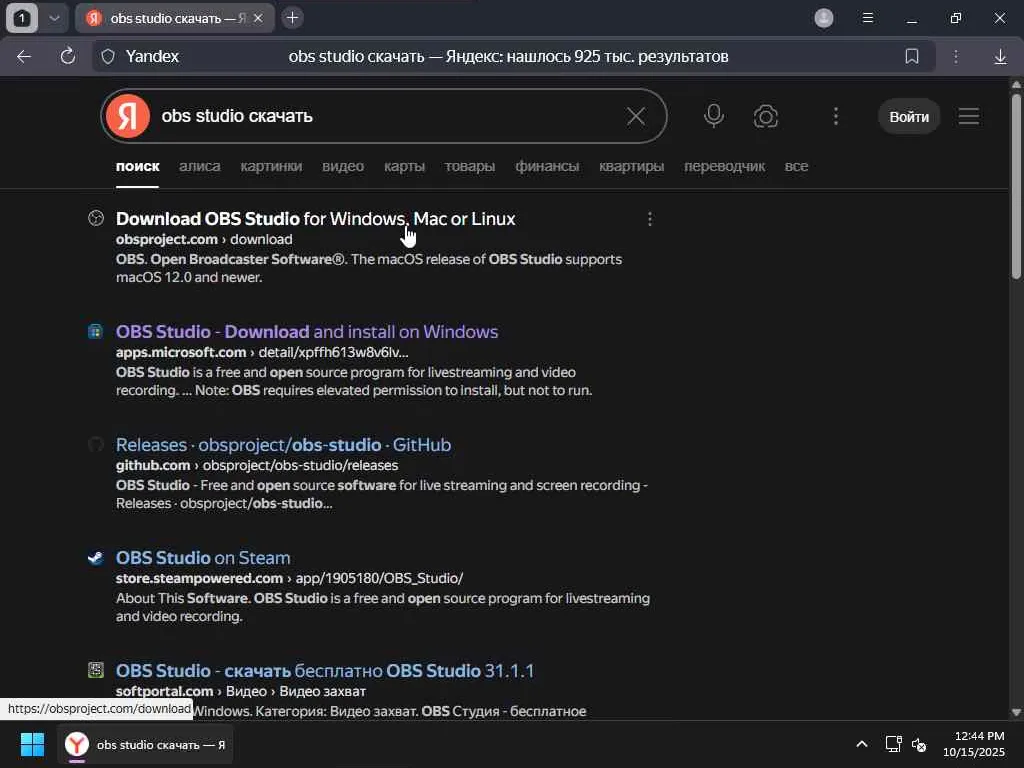
Task: Click obsproject.com › download breadcrumb
Action: click(x=204, y=240)
